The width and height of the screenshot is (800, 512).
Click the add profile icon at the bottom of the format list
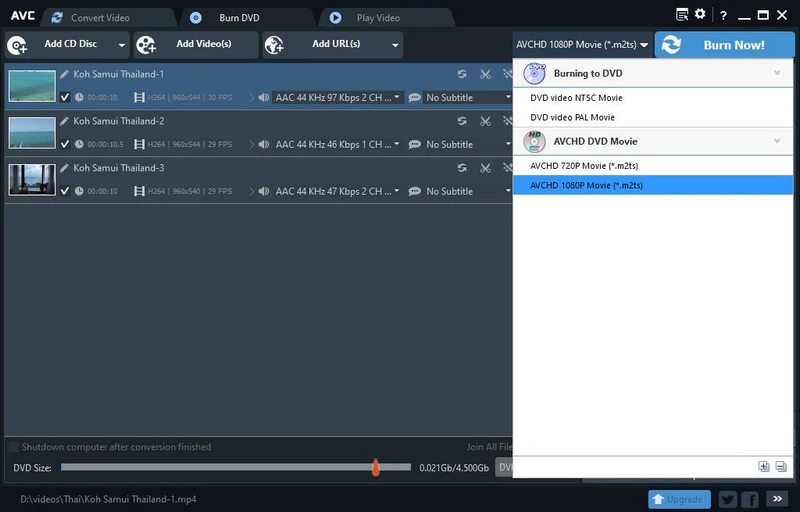[763, 466]
